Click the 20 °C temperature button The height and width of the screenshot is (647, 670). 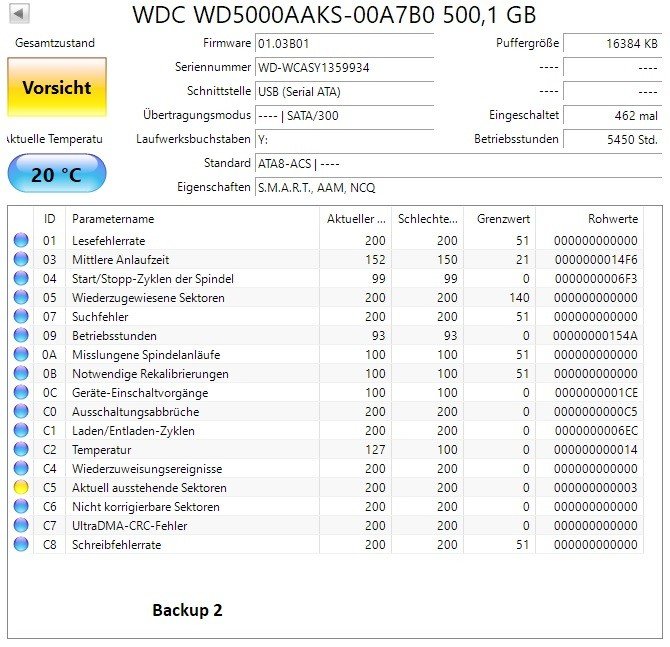56,174
